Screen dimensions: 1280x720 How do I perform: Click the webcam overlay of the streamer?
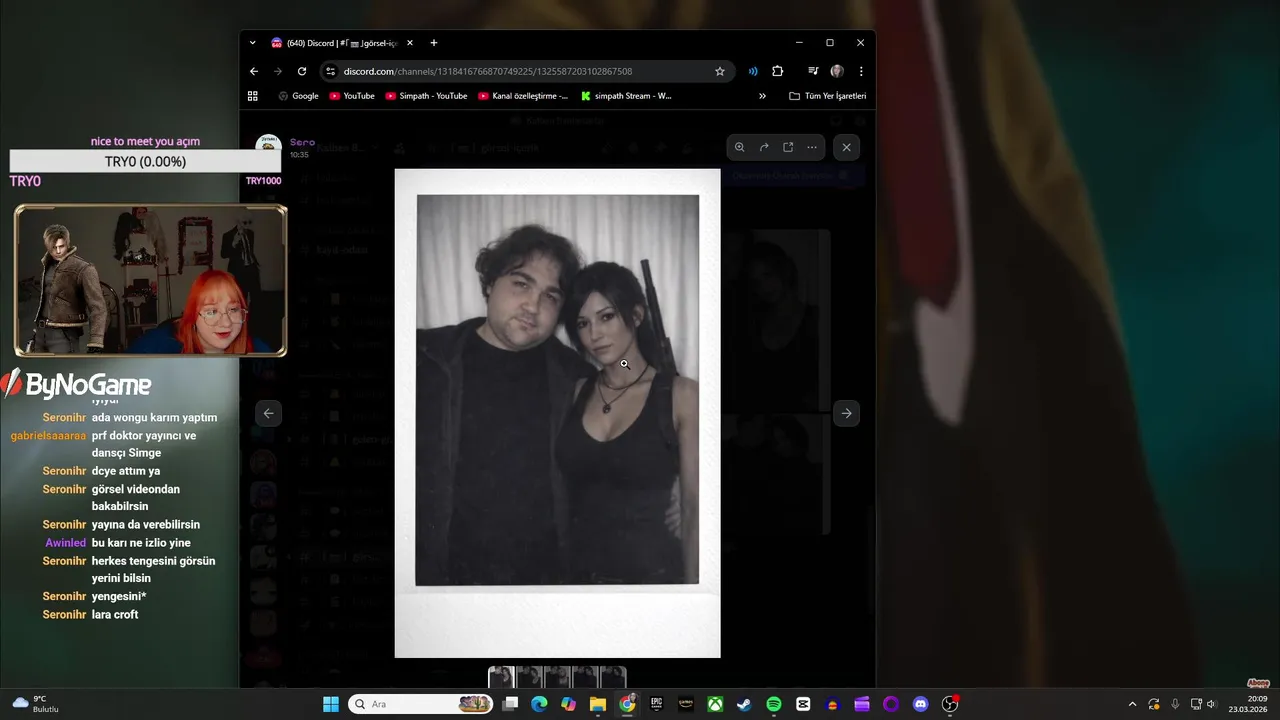pos(151,281)
